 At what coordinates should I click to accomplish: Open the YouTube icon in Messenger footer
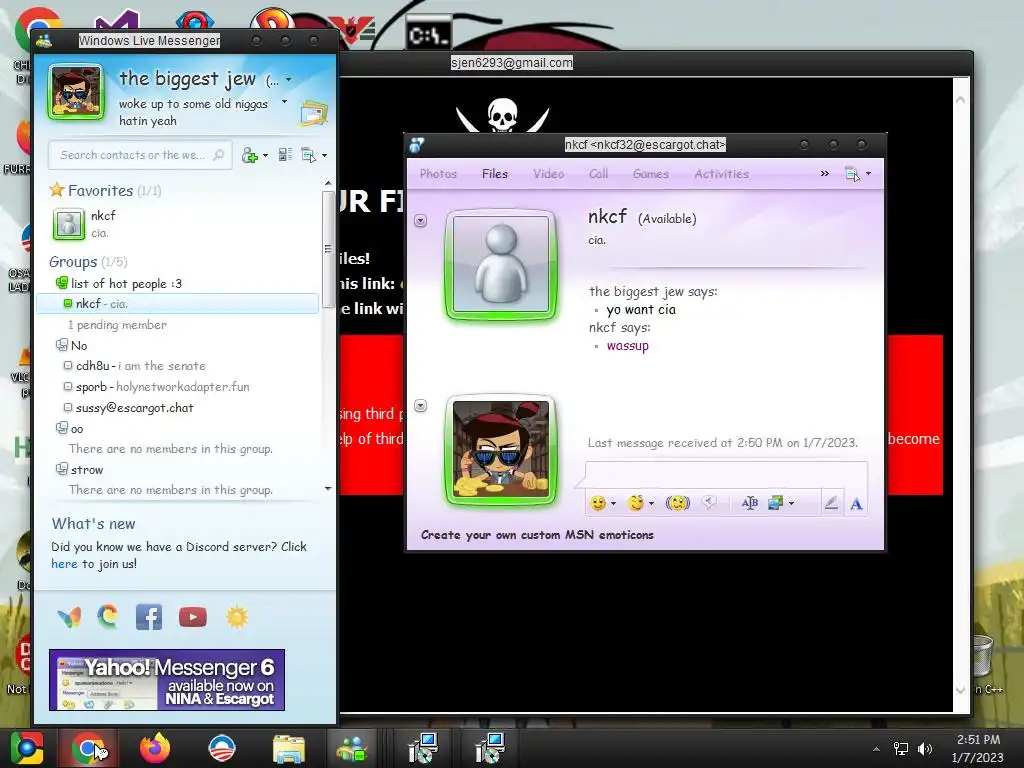[x=193, y=616]
